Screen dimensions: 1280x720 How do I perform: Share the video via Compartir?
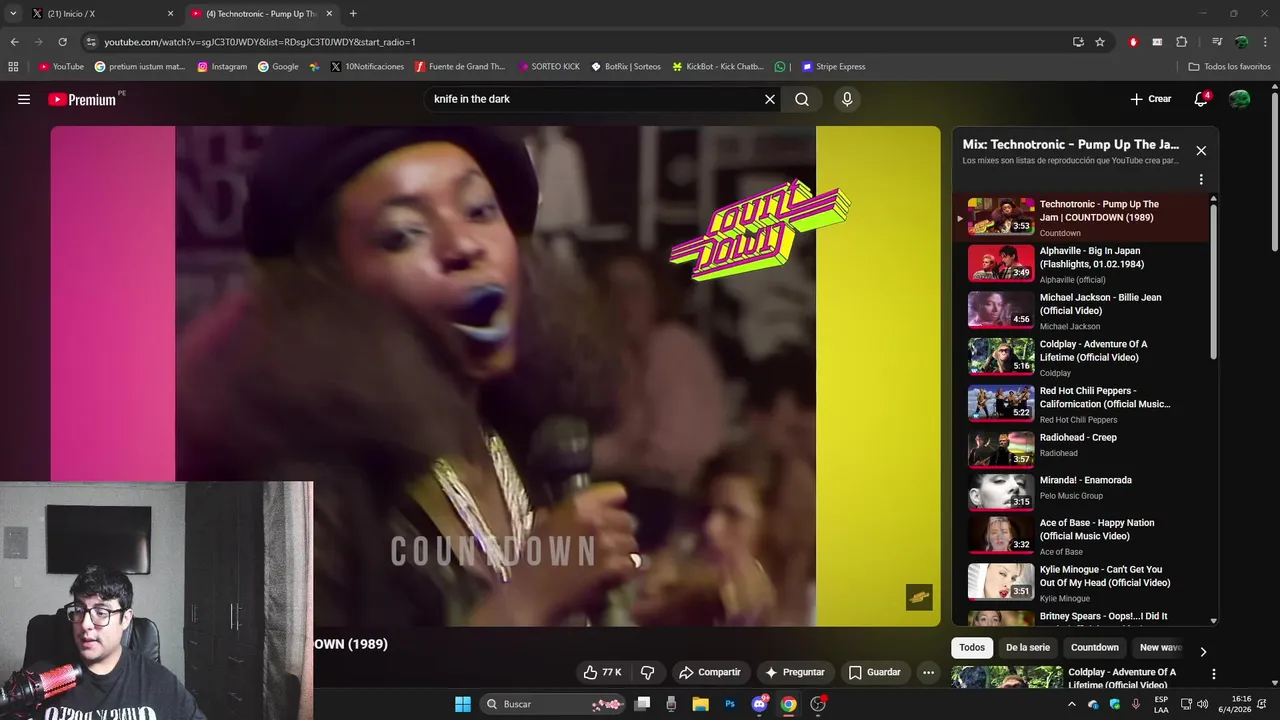pos(710,672)
